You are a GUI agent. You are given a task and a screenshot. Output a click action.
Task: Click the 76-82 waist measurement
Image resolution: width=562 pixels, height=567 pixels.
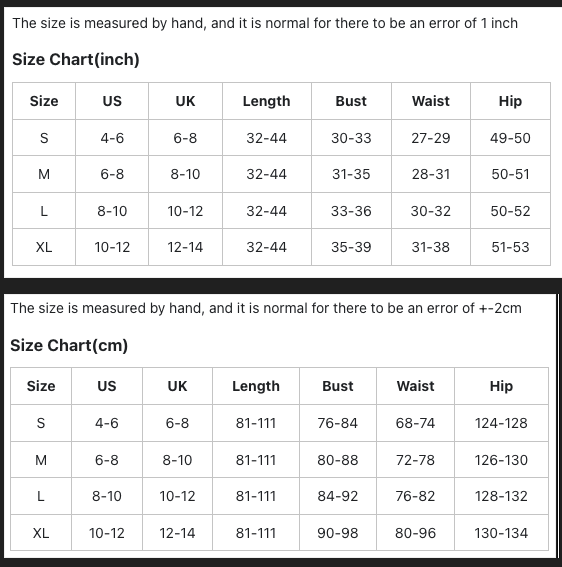click(415, 496)
